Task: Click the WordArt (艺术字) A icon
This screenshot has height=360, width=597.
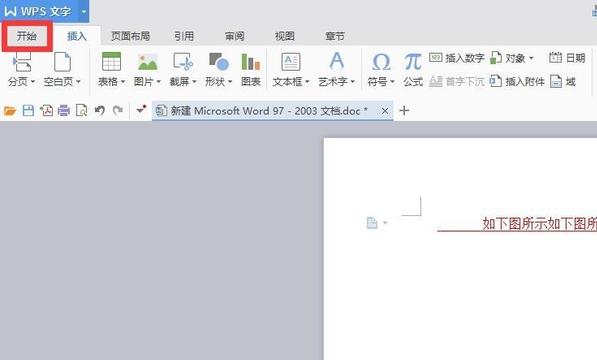Action: [x=337, y=61]
